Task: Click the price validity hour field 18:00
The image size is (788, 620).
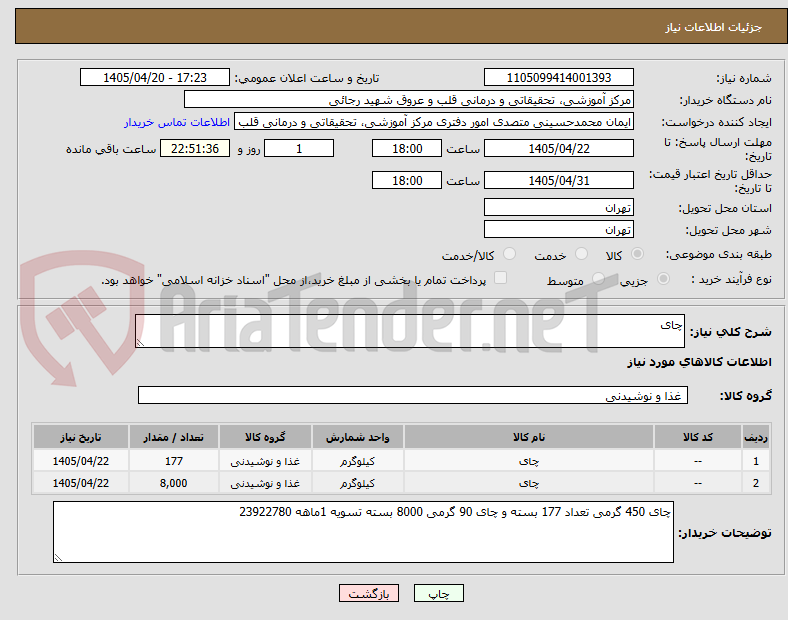Action: tap(407, 180)
